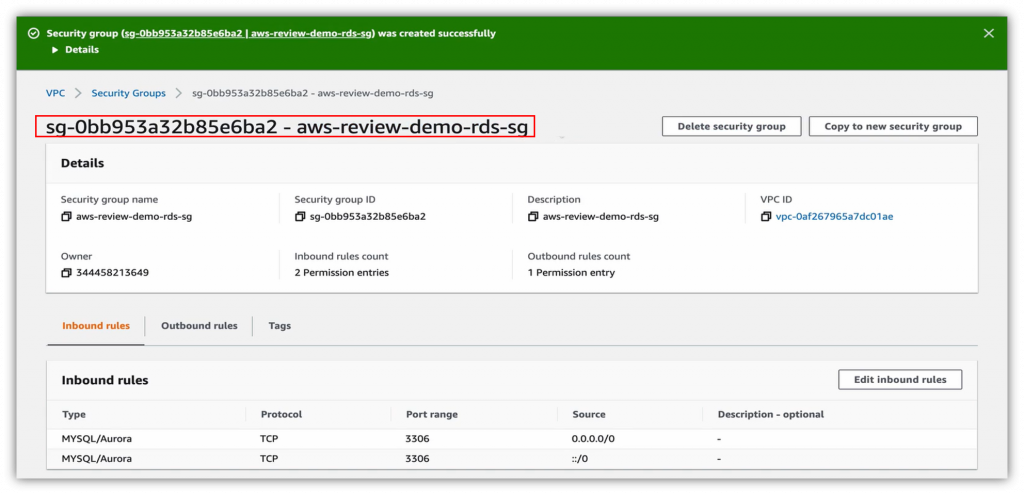Click the Source column header

(588, 415)
